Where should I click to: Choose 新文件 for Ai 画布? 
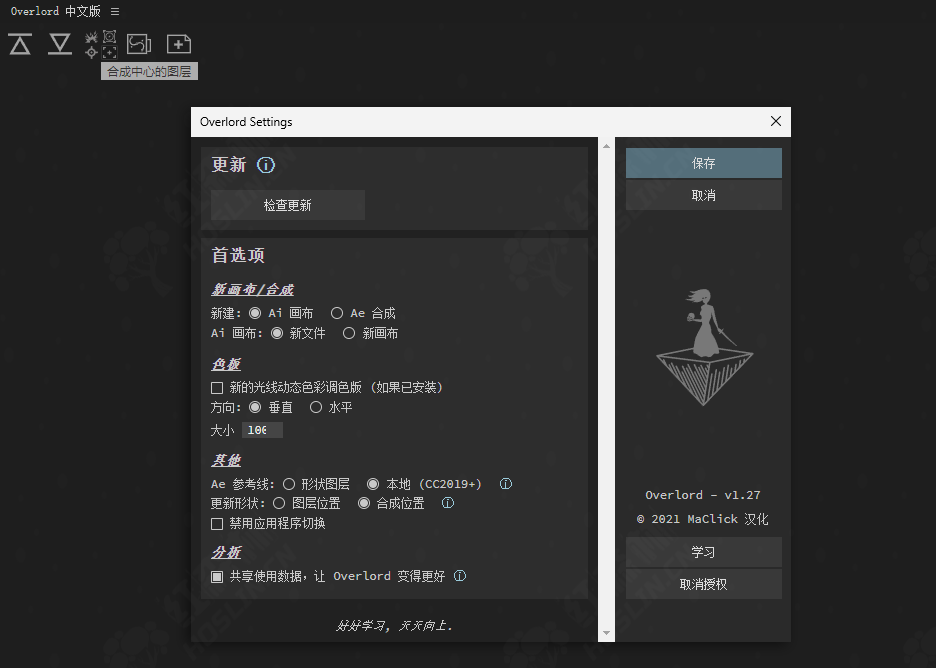click(277, 333)
